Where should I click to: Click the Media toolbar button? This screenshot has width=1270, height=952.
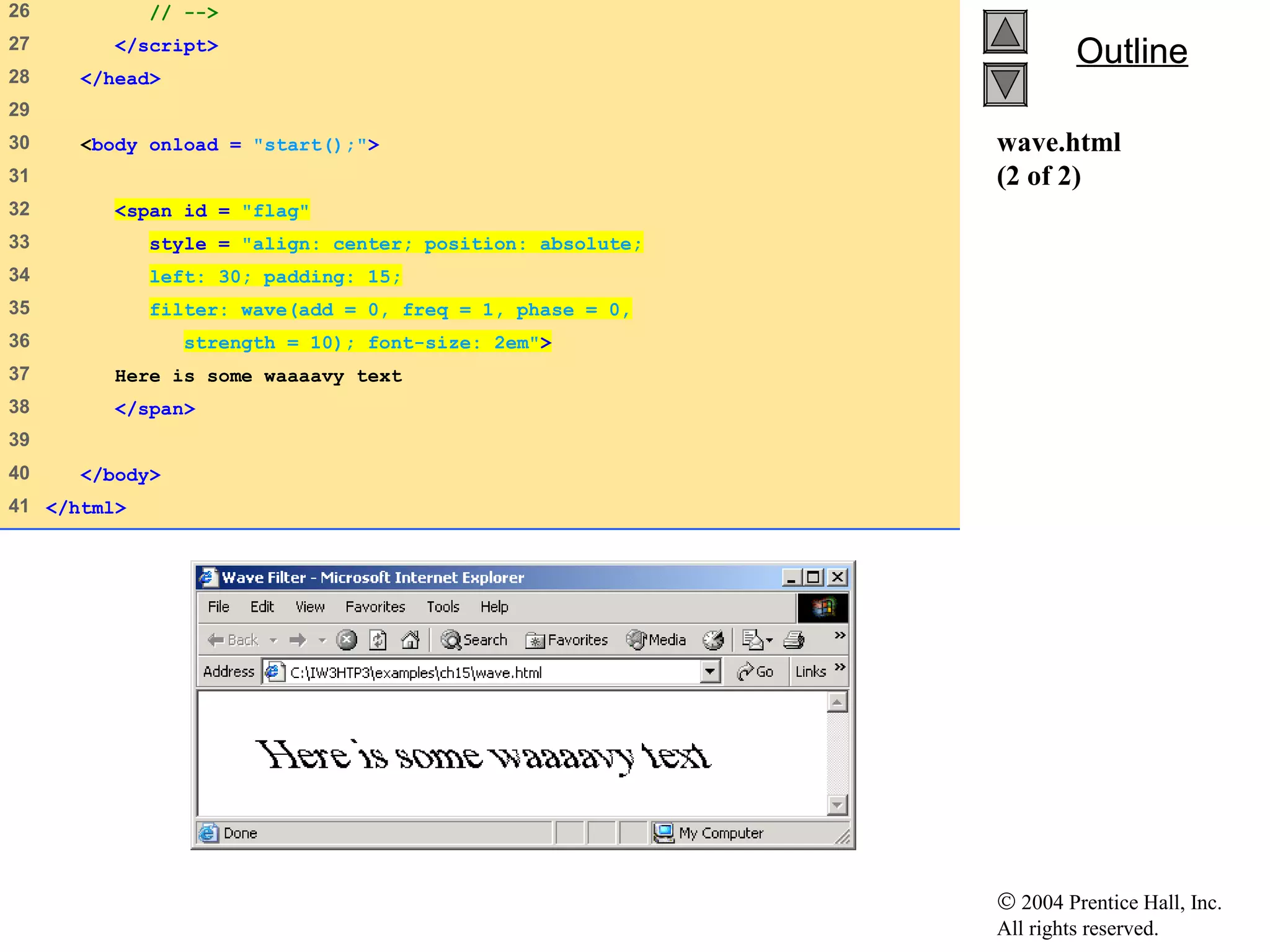click(x=656, y=640)
